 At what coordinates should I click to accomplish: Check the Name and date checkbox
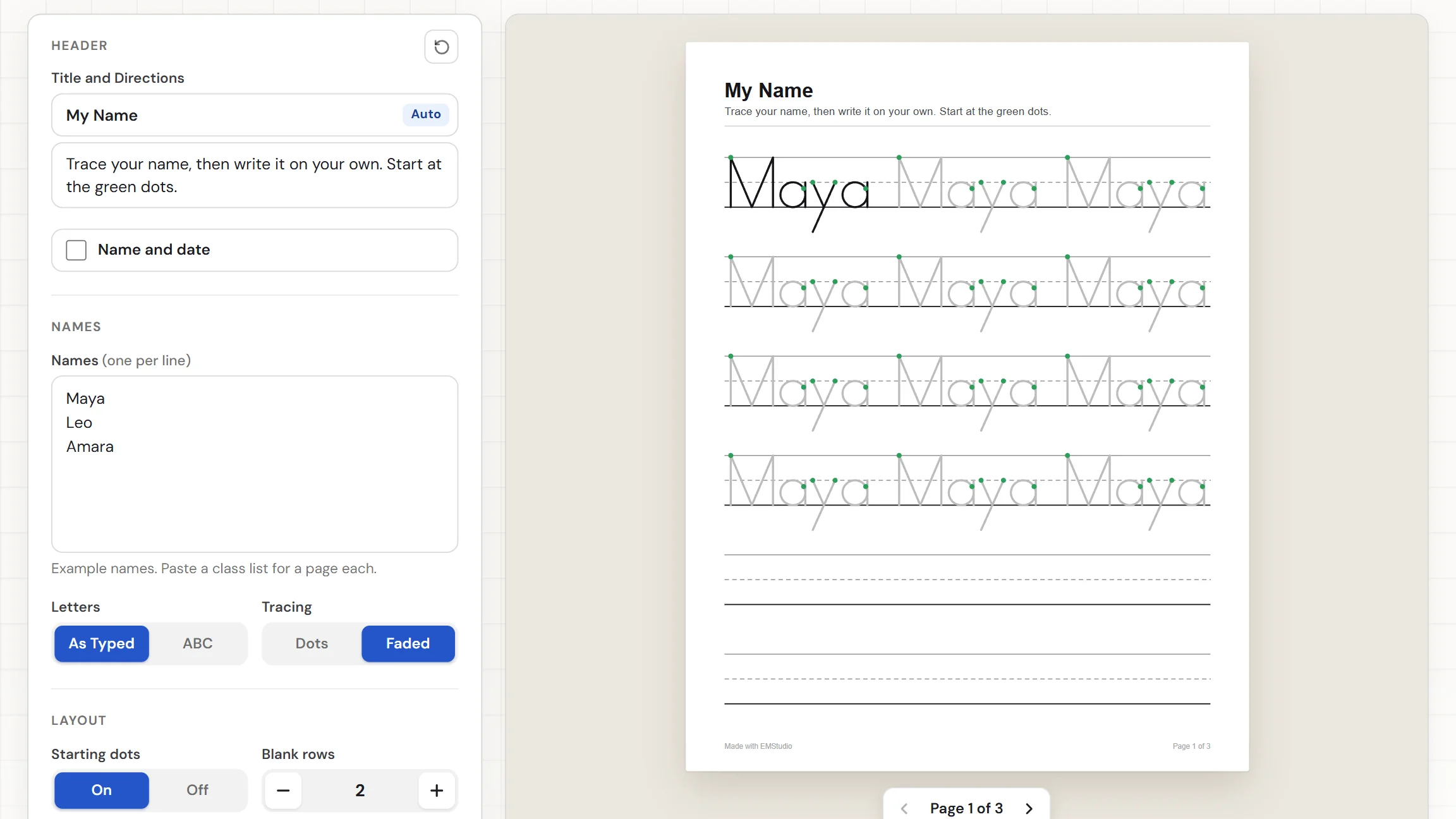pyautogui.click(x=76, y=250)
